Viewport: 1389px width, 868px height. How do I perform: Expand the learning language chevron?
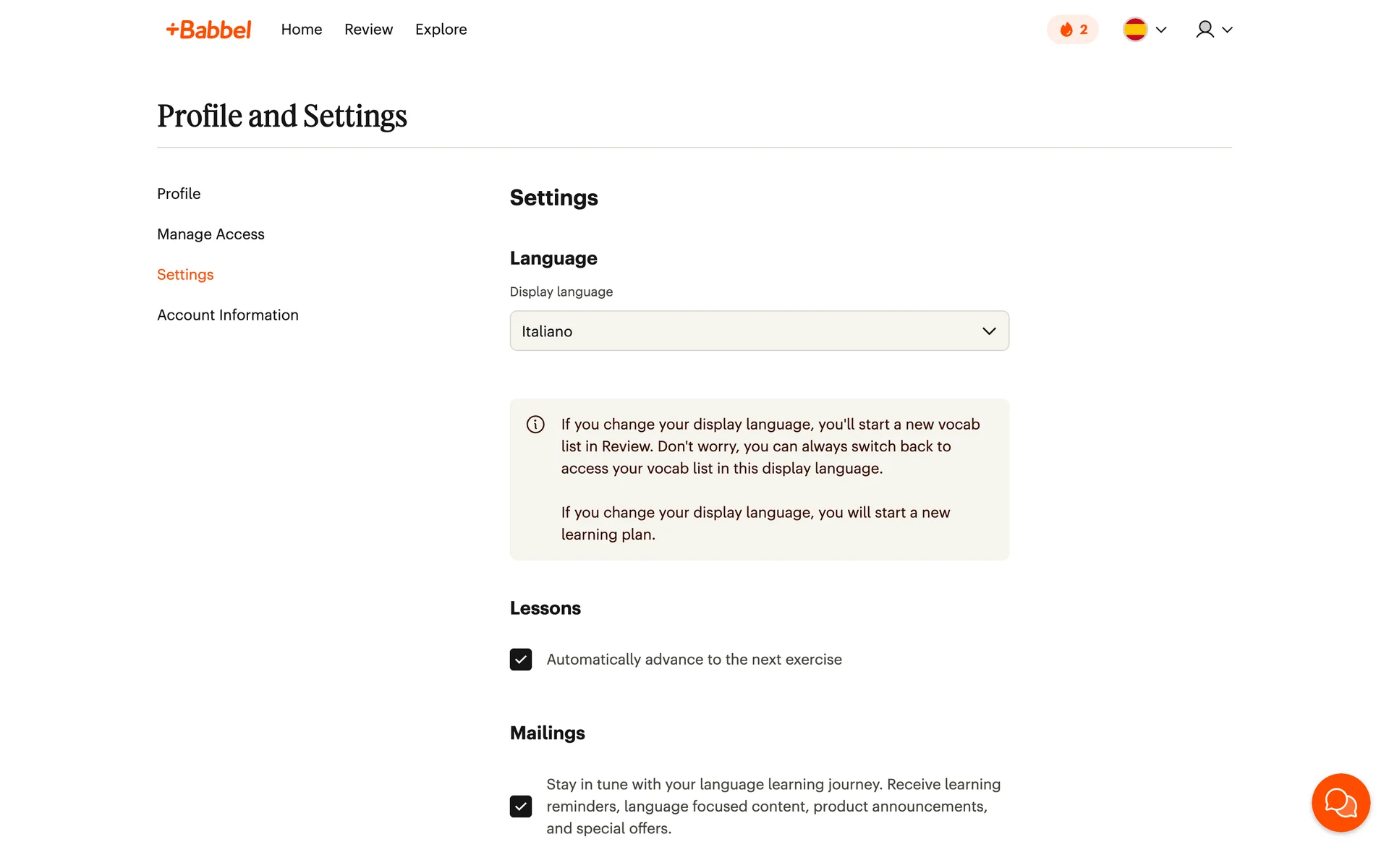coord(1161,30)
